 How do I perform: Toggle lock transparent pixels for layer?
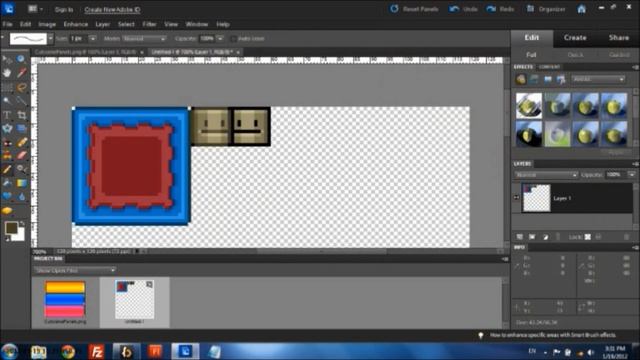pos(588,237)
